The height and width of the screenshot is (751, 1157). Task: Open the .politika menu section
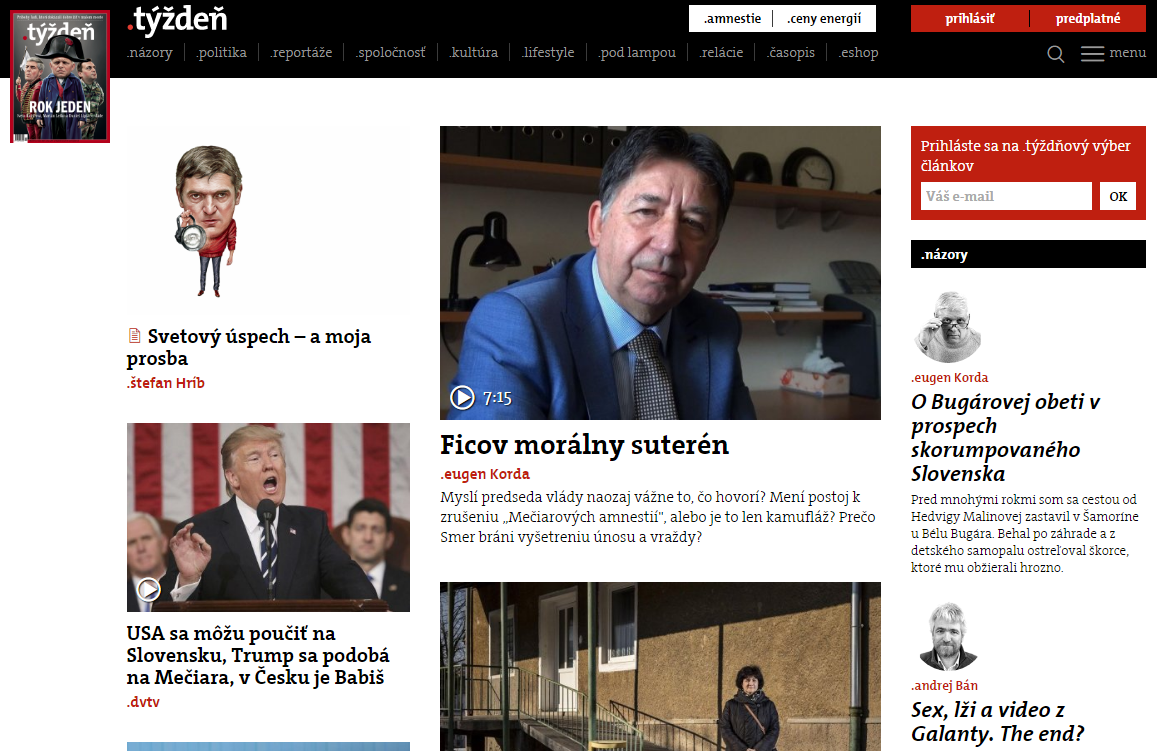tap(221, 52)
